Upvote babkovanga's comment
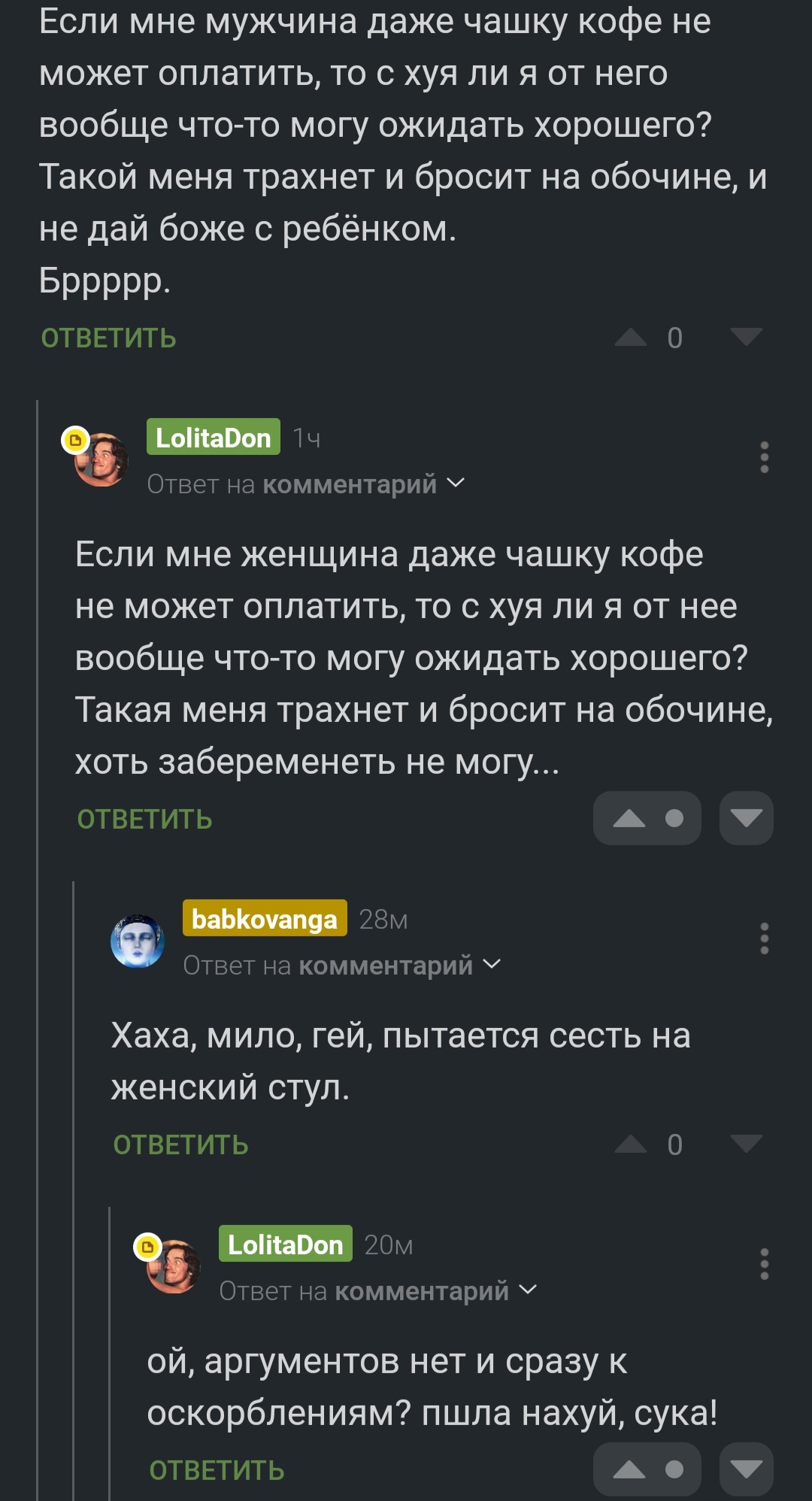Image resolution: width=812 pixels, height=1501 pixels. 631,1145
